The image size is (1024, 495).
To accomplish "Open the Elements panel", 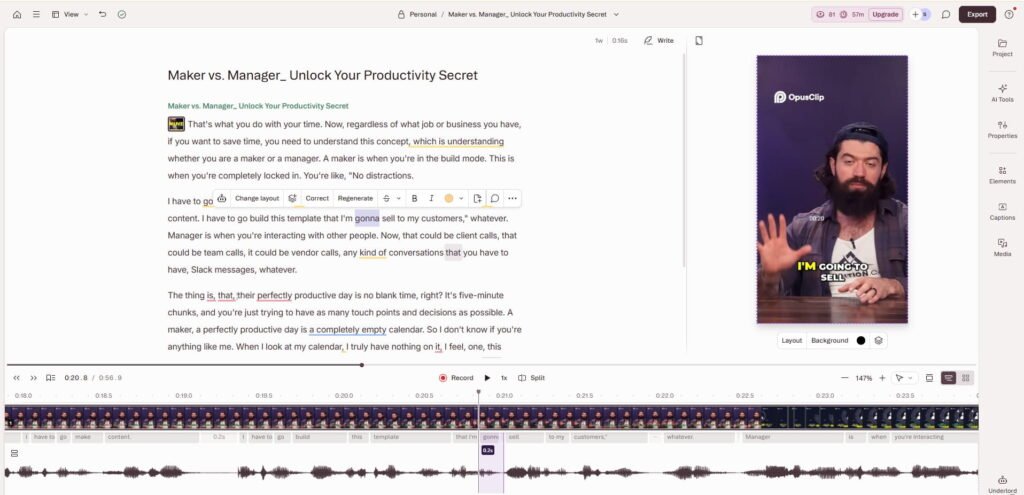I will click(x=1002, y=174).
